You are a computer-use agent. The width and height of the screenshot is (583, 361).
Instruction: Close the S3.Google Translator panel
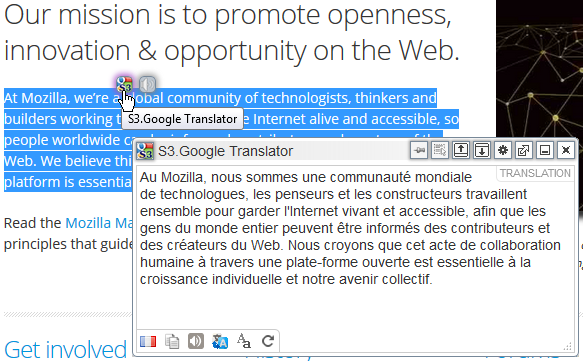pos(566,151)
